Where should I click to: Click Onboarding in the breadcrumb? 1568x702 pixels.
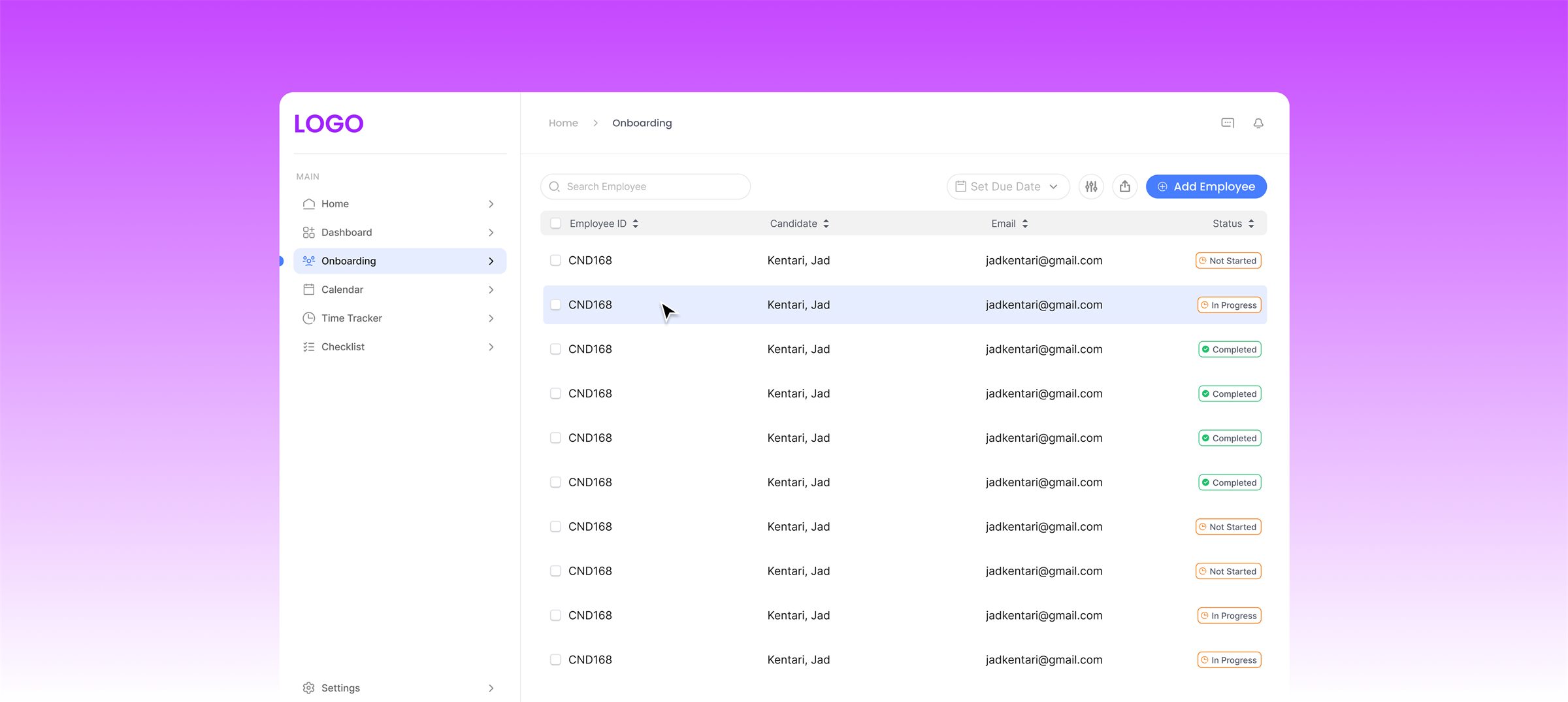tap(642, 123)
